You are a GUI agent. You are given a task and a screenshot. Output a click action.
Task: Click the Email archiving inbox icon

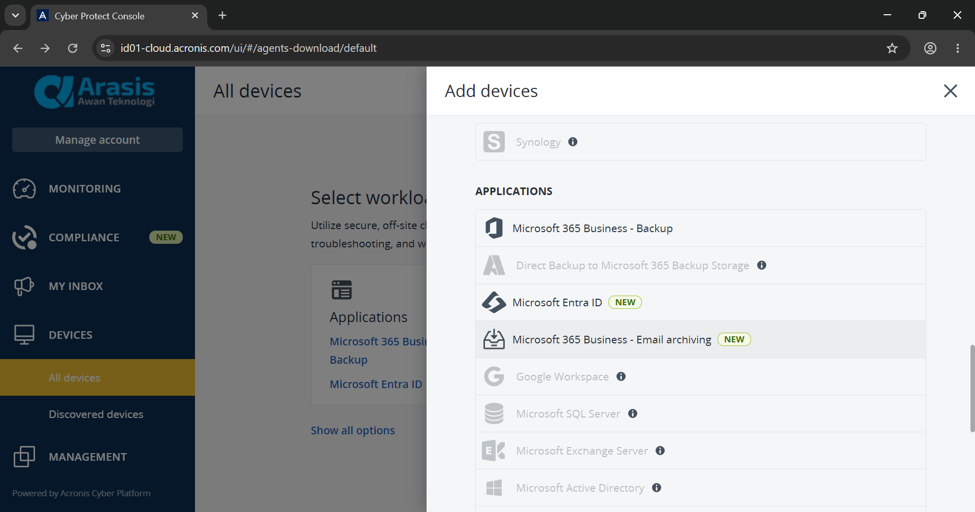(x=494, y=339)
